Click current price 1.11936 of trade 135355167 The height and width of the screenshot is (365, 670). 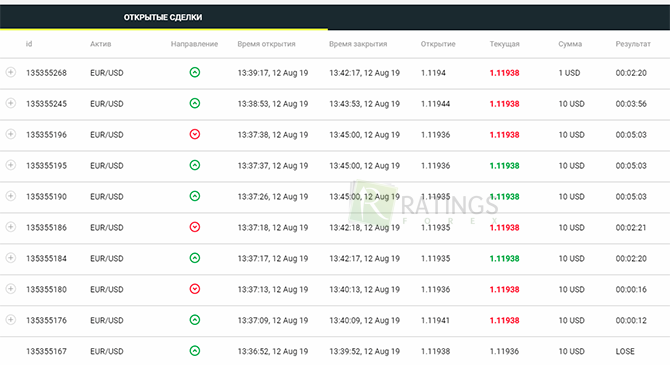(504, 351)
